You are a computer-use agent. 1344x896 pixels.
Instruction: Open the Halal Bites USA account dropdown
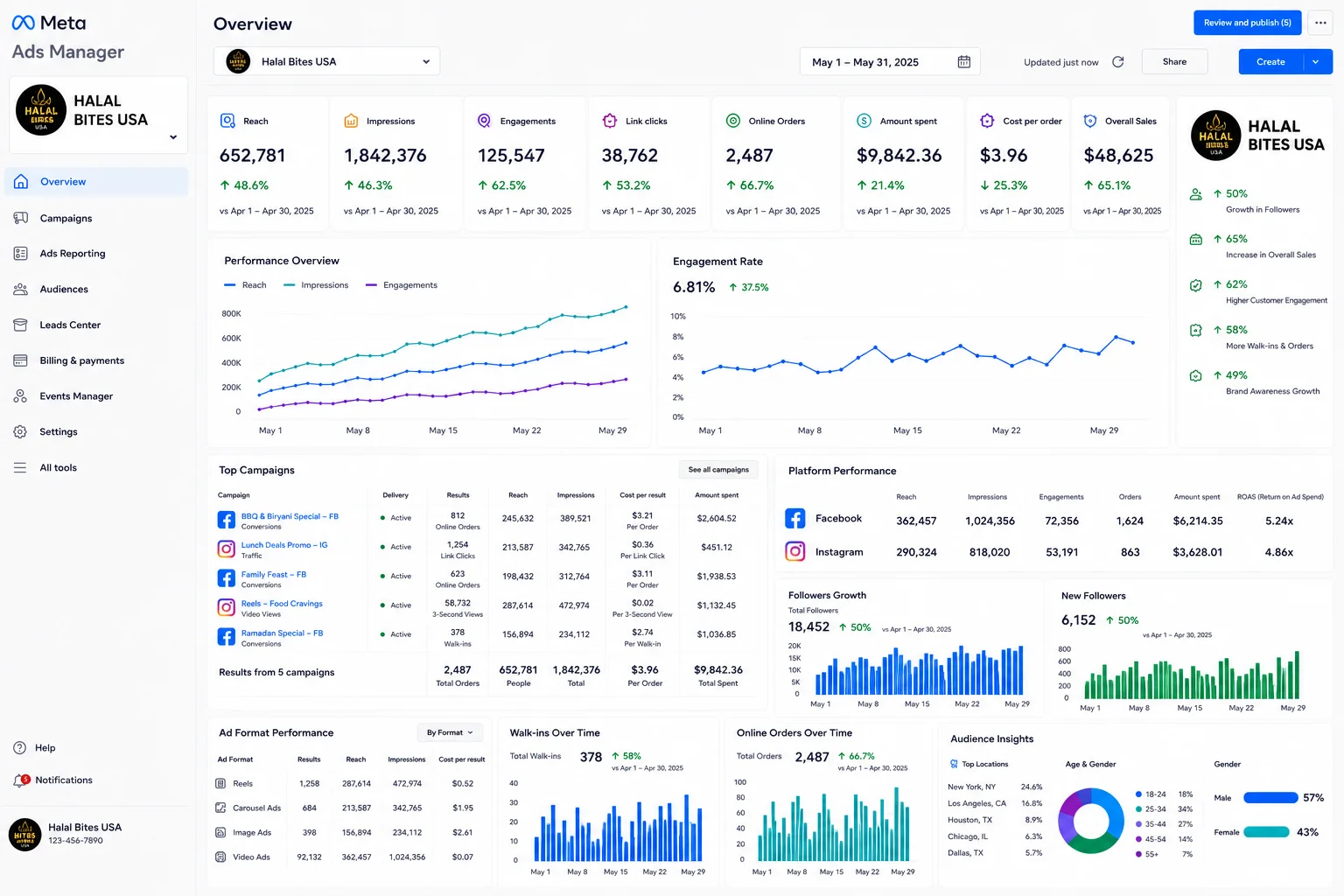point(326,61)
